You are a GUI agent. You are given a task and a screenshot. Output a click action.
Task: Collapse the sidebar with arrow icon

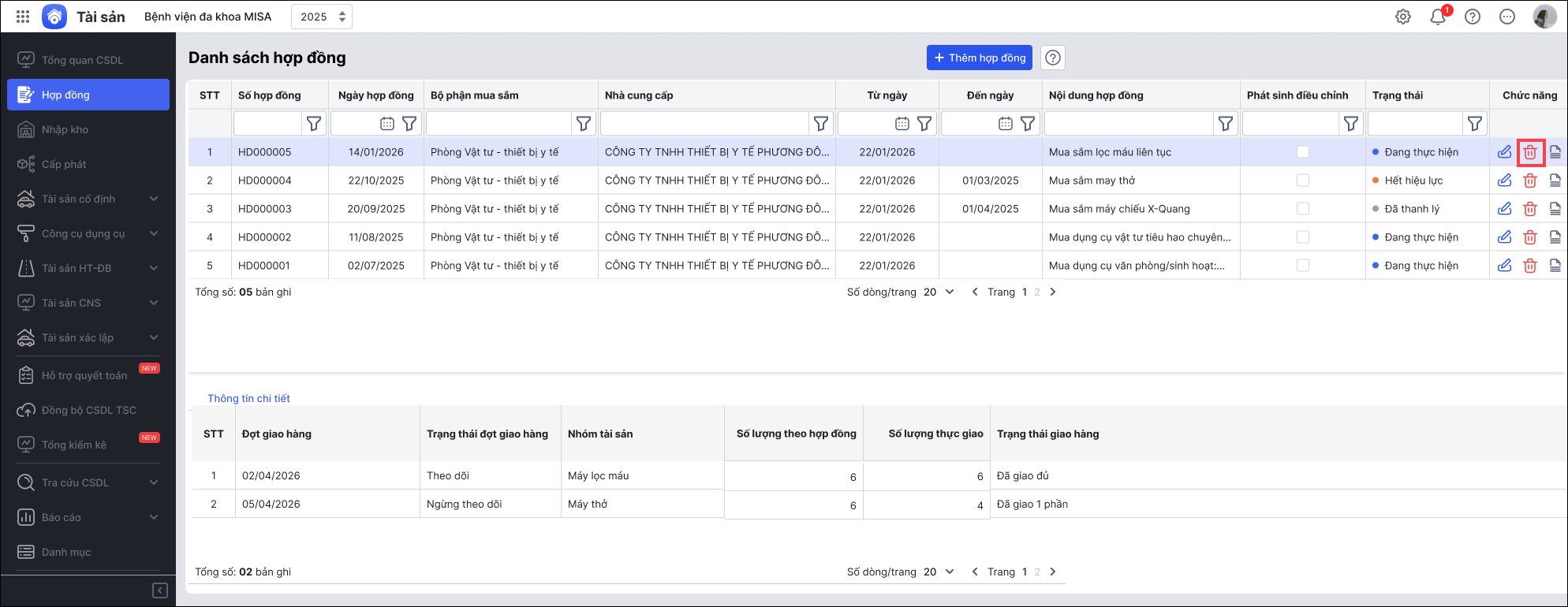click(x=159, y=590)
